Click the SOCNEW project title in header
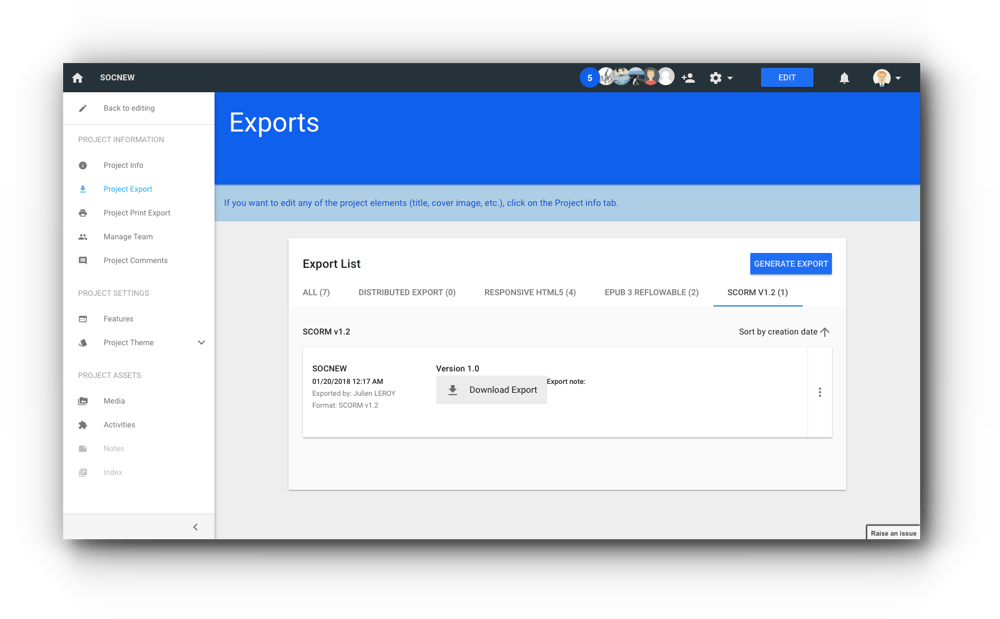Screen dimensions: 1000x619 pos(117,78)
